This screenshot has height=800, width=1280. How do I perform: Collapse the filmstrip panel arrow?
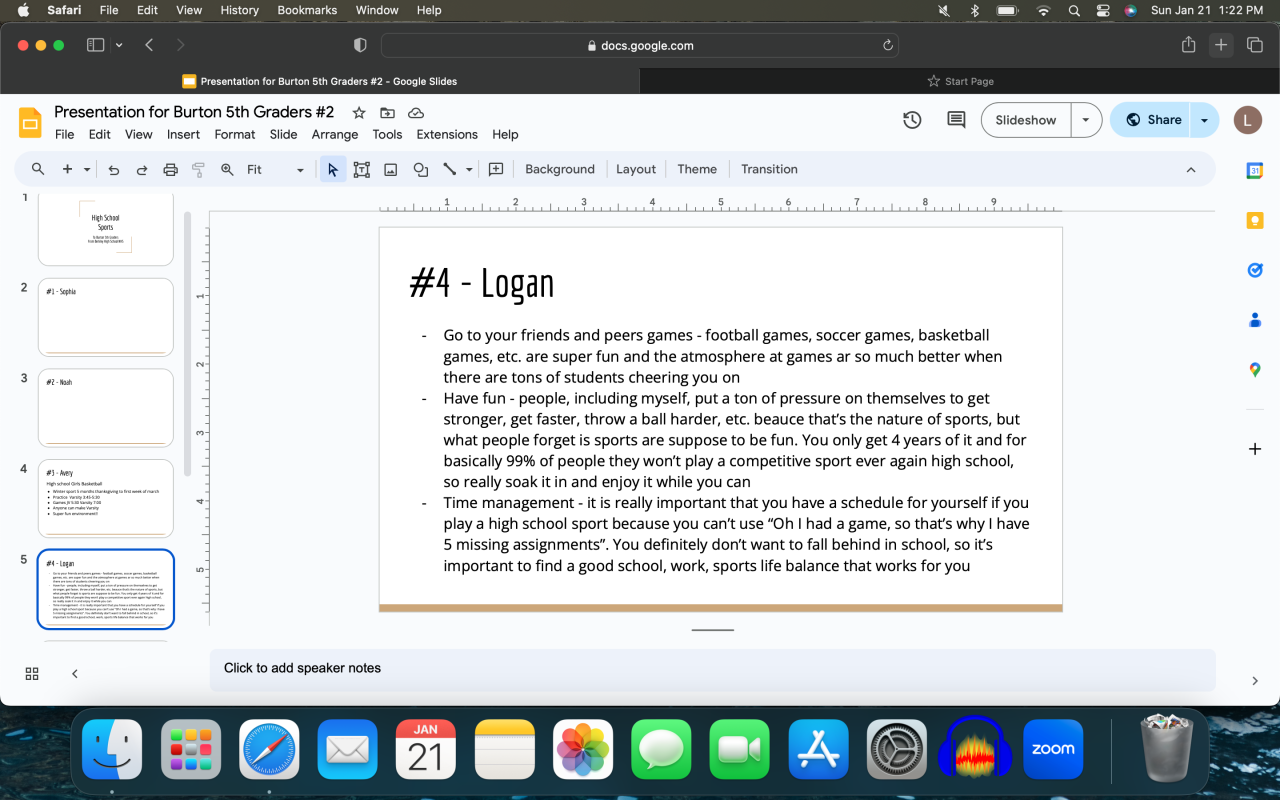pos(75,674)
